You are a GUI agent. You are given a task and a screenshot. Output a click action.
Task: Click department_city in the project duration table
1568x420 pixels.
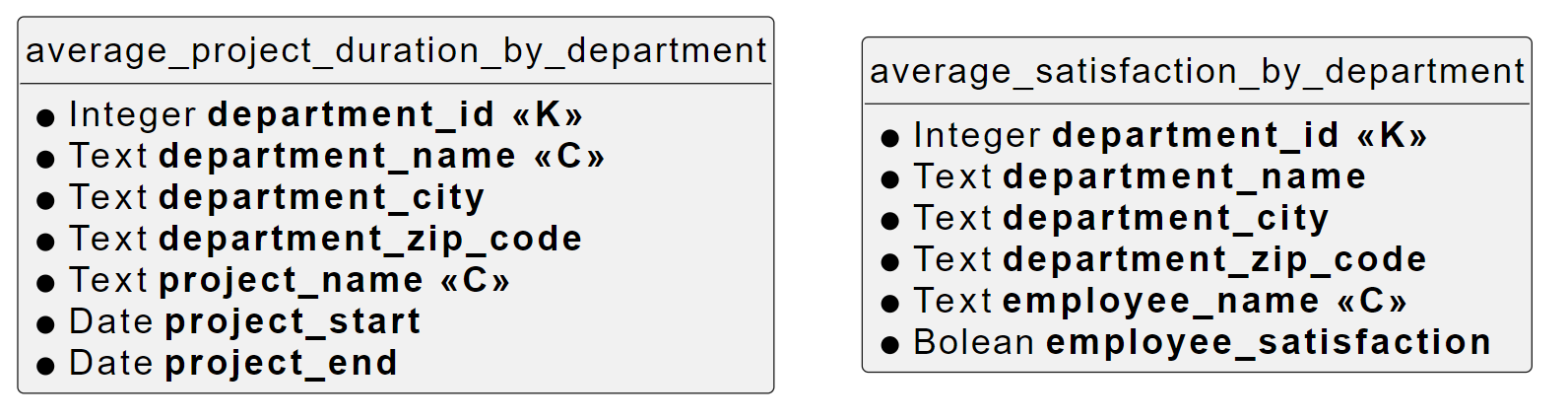pos(321,197)
